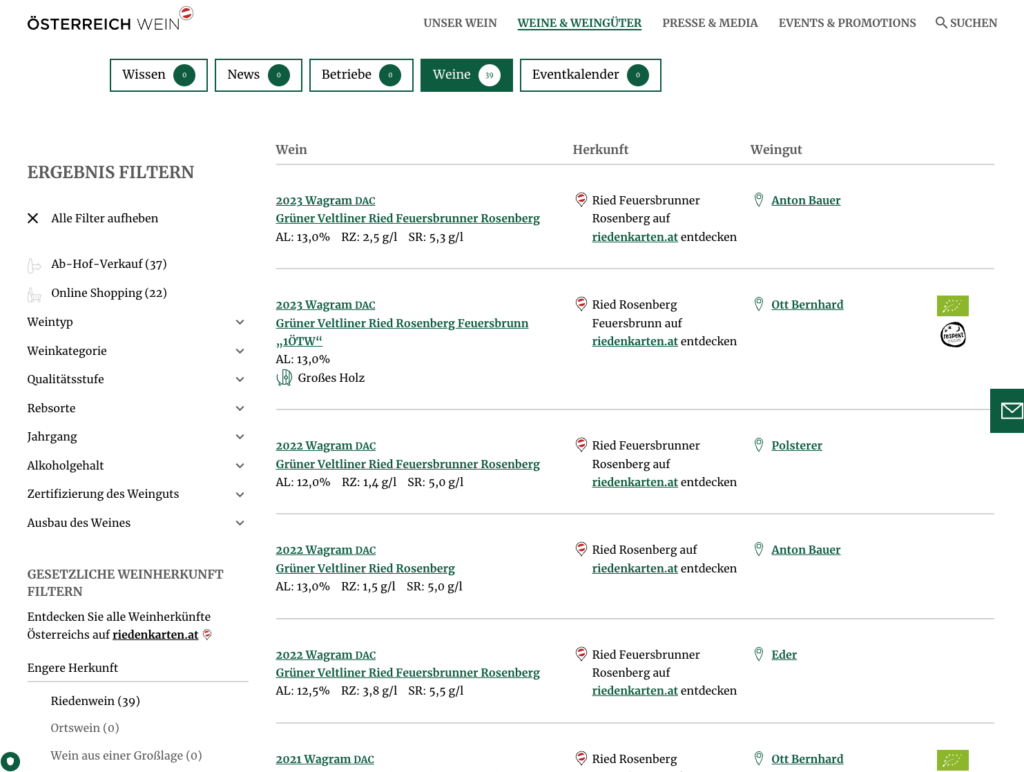1024x772 pixels.
Task: Expand the Weintyp filter
Action: click(136, 322)
